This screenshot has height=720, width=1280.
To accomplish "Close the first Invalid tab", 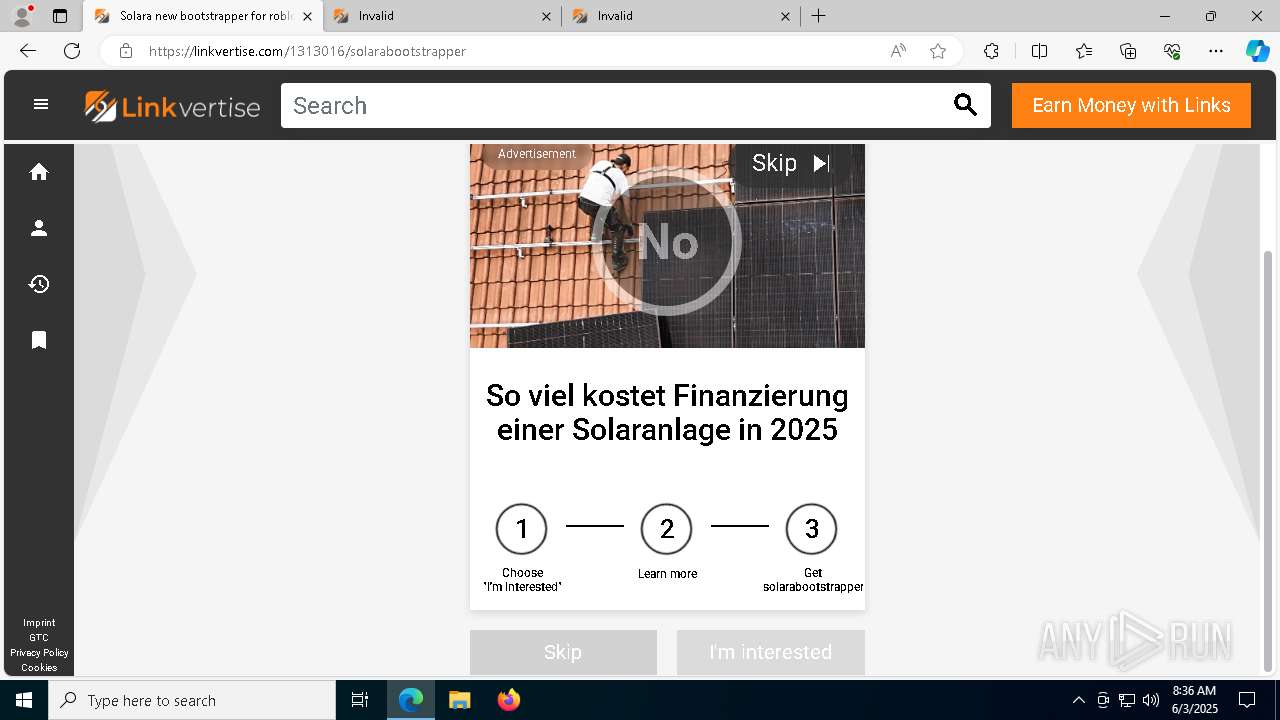I will [x=546, y=16].
